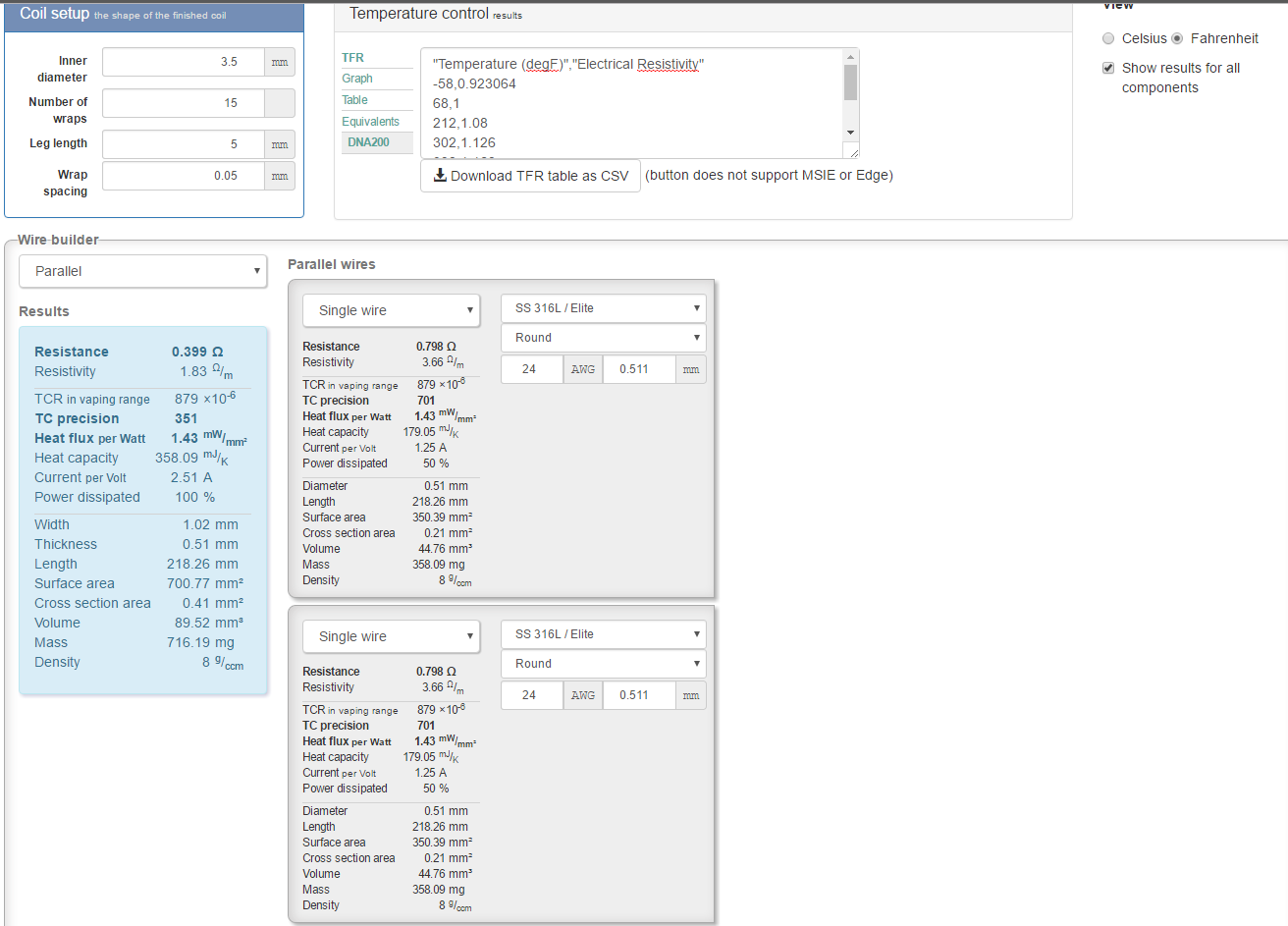Select the Fahrenheit radio button

(x=1177, y=38)
